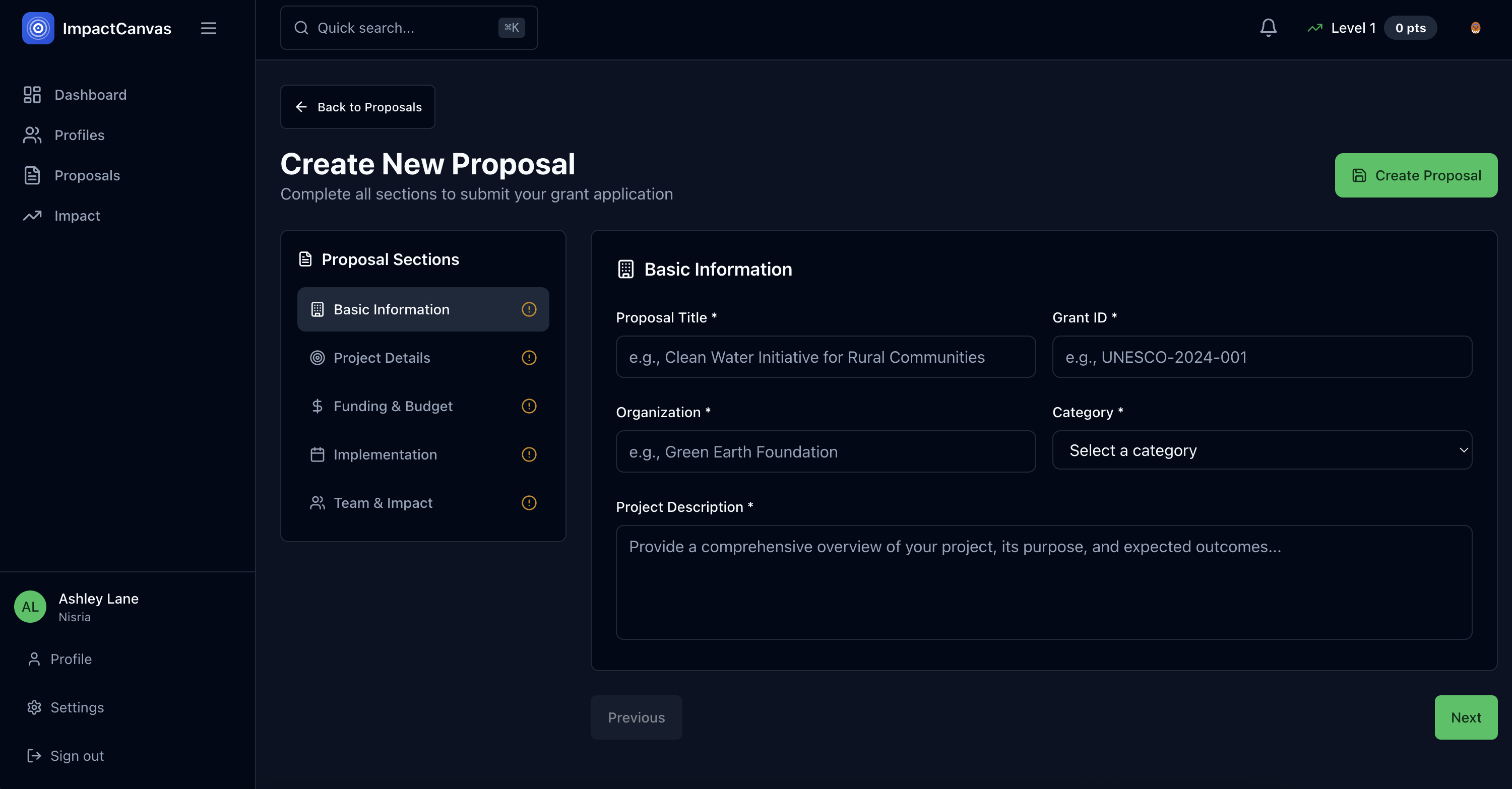Go to Impact in the sidebar
Viewport: 1512px width, 789px height.
pyautogui.click(x=77, y=216)
